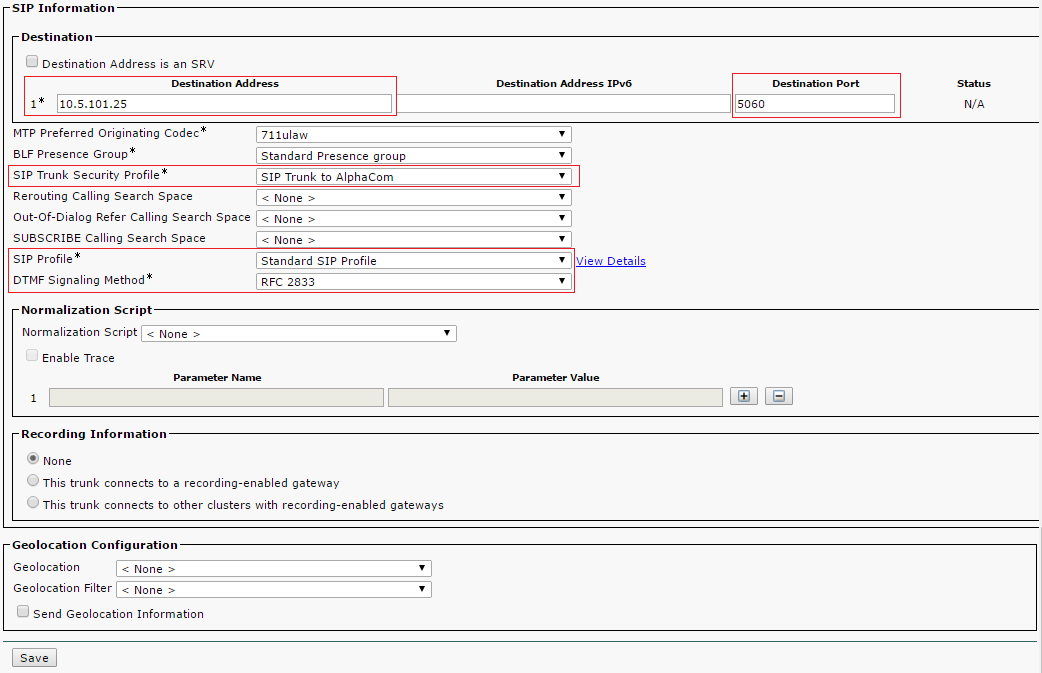Viewport: 1042px width, 673px height.
Task: Enable Destination Address is an SRV checkbox
Action: tap(32, 62)
